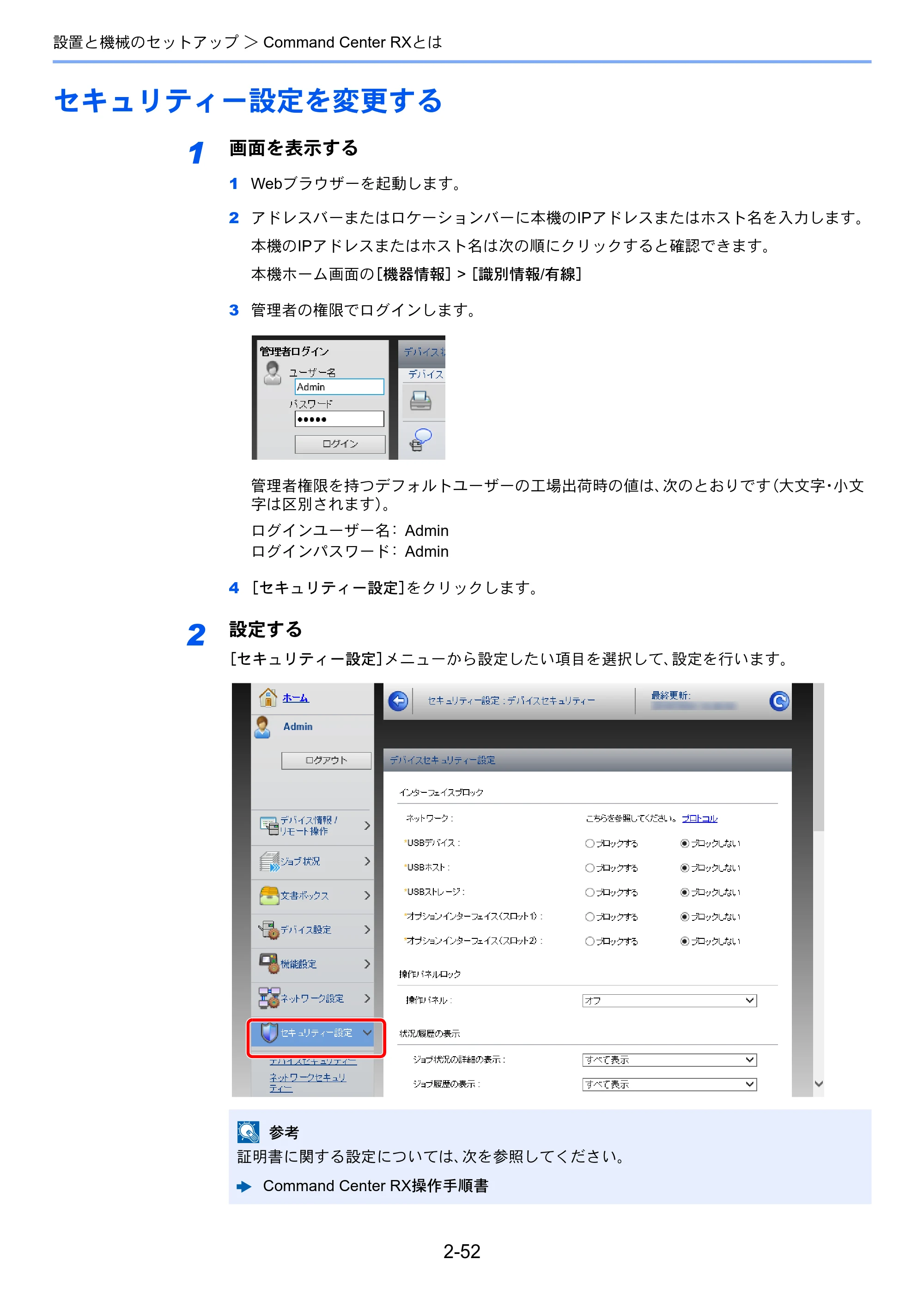
Task: Click the ネットワークセキュリティー submenu link
Action: pos(308,1083)
